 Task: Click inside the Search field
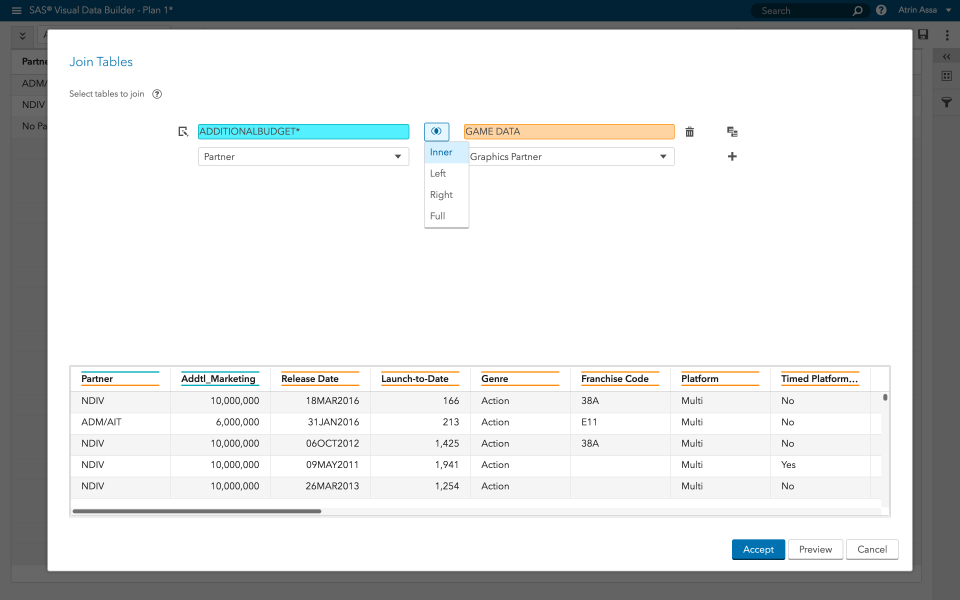tap(800, 9)
